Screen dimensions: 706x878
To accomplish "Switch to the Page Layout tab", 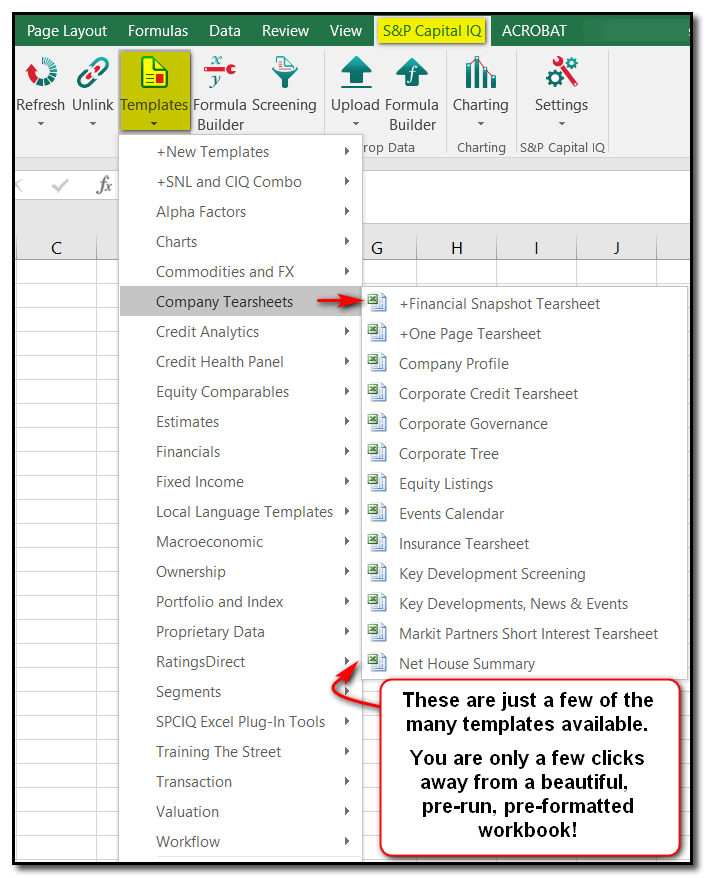I will tap(67, 31).
